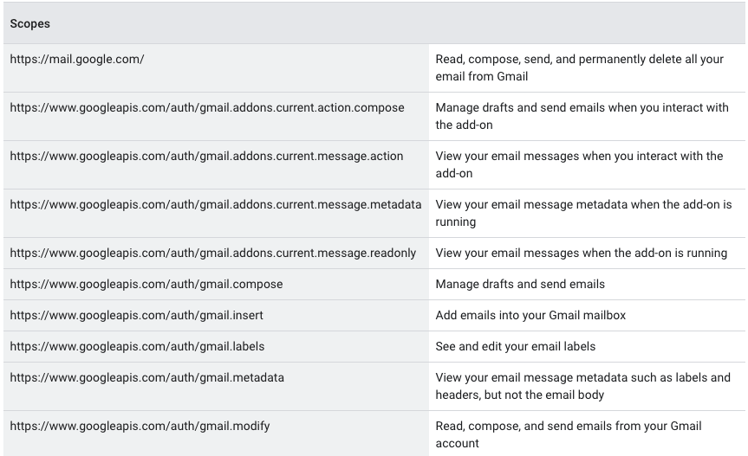Image resolution: width=748 pixels, height=456 pixels.
Task: Click the auth/gmail.modify scope URL
Action: [140, 426]
